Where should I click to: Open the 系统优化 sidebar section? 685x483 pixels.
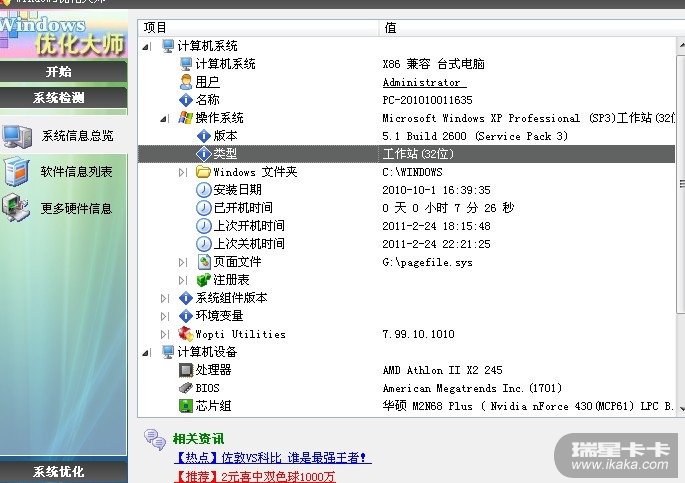pos(63,471)
